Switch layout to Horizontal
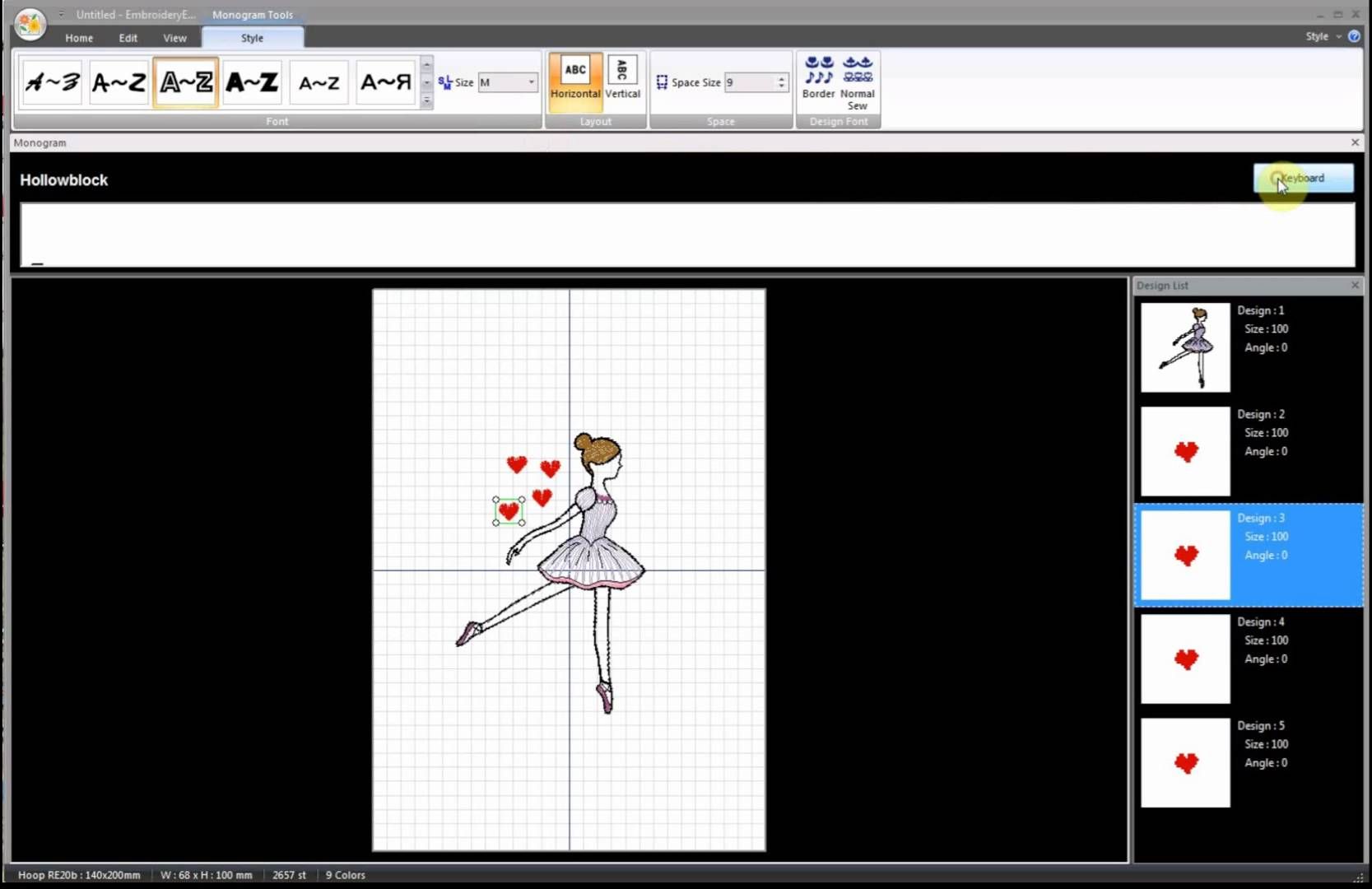 click(x=575, y=77)
